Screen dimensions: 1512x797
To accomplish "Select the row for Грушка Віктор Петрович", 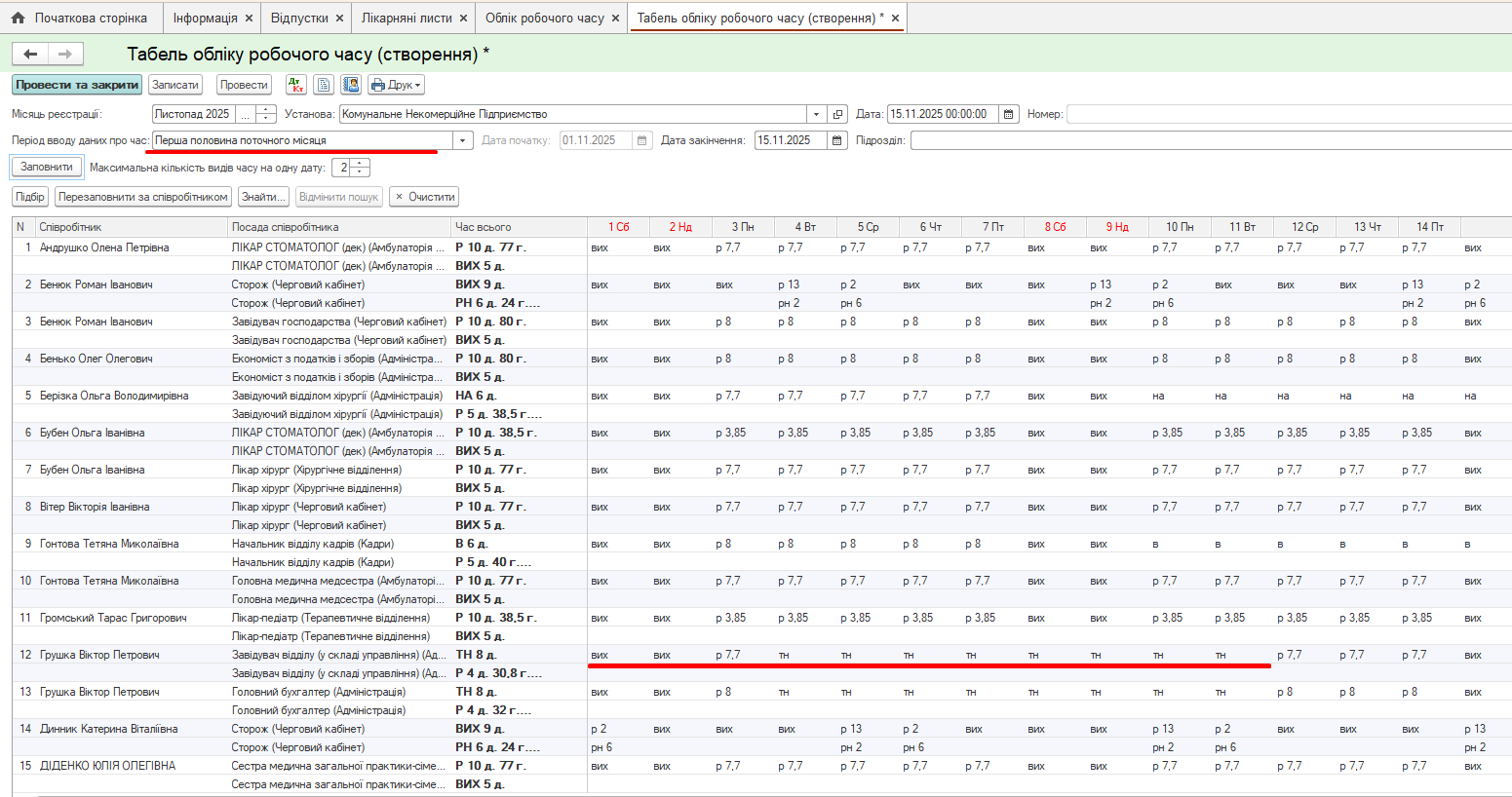I will [99, 655].
